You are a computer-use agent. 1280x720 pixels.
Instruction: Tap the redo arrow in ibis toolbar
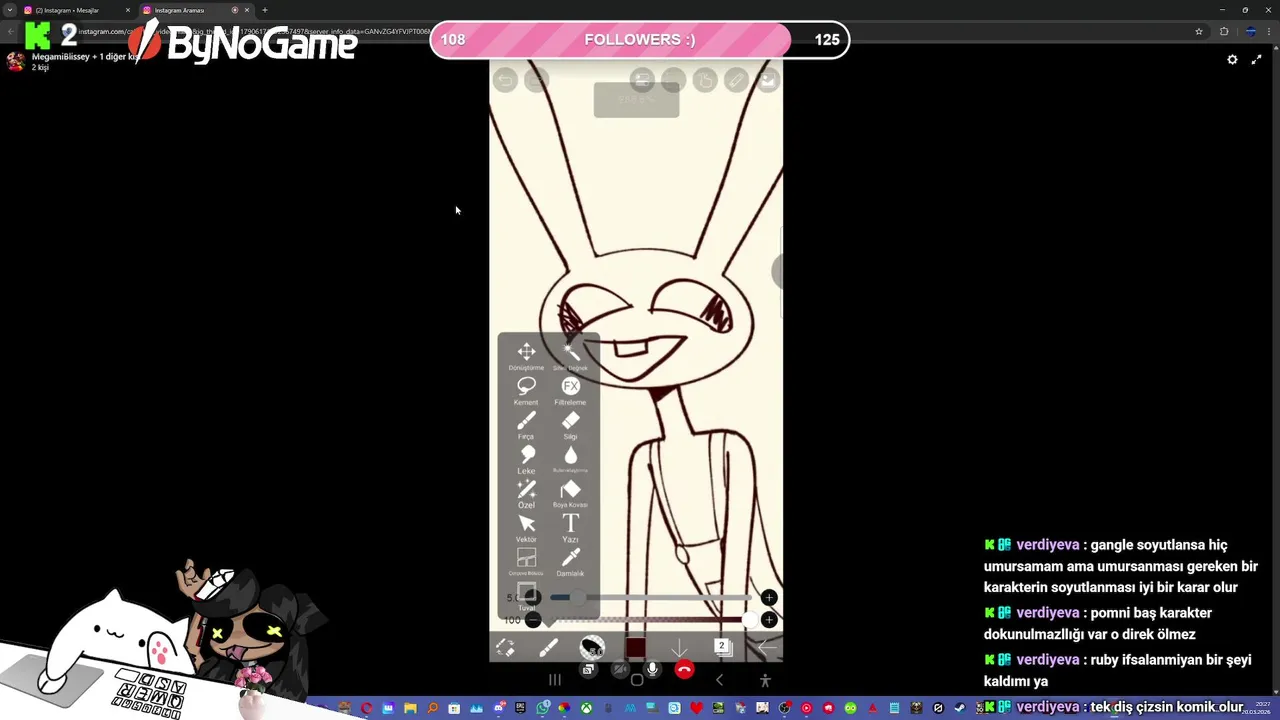(x=537, y=80)
